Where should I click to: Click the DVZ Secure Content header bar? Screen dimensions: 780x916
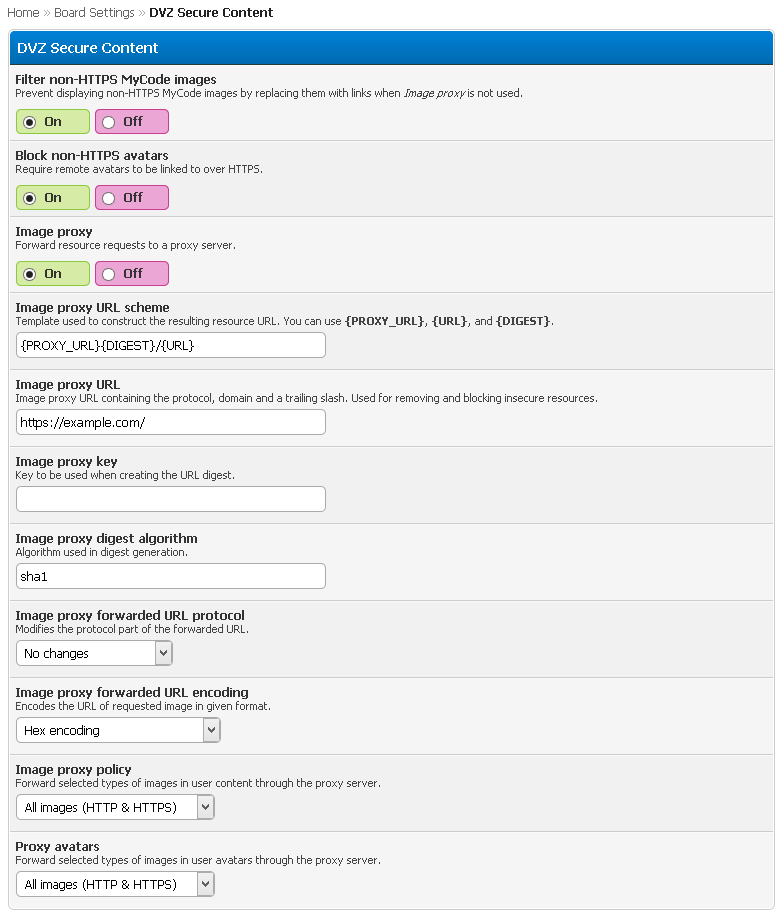pos(391,47)
